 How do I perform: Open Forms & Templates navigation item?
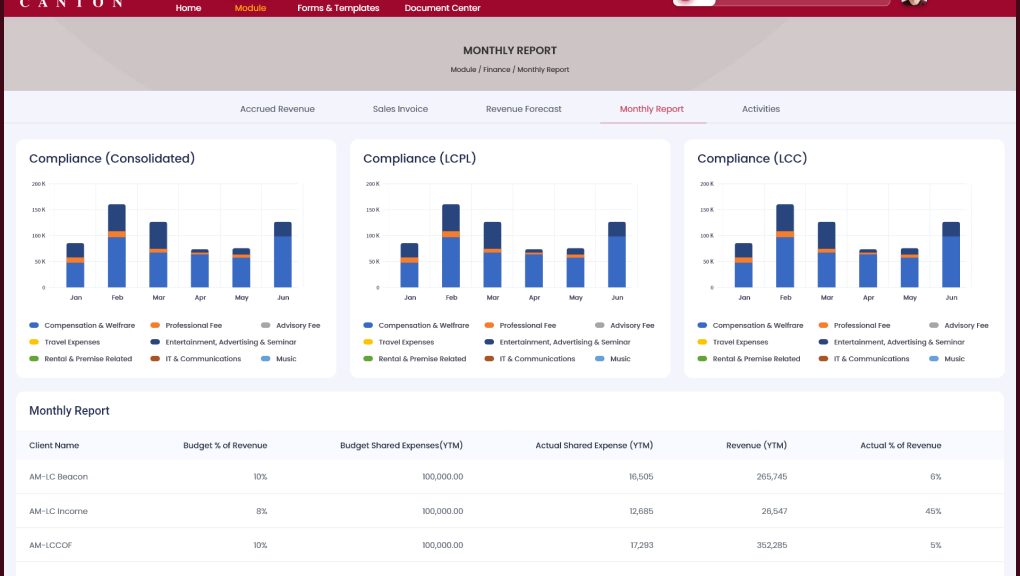coord(338,8)
